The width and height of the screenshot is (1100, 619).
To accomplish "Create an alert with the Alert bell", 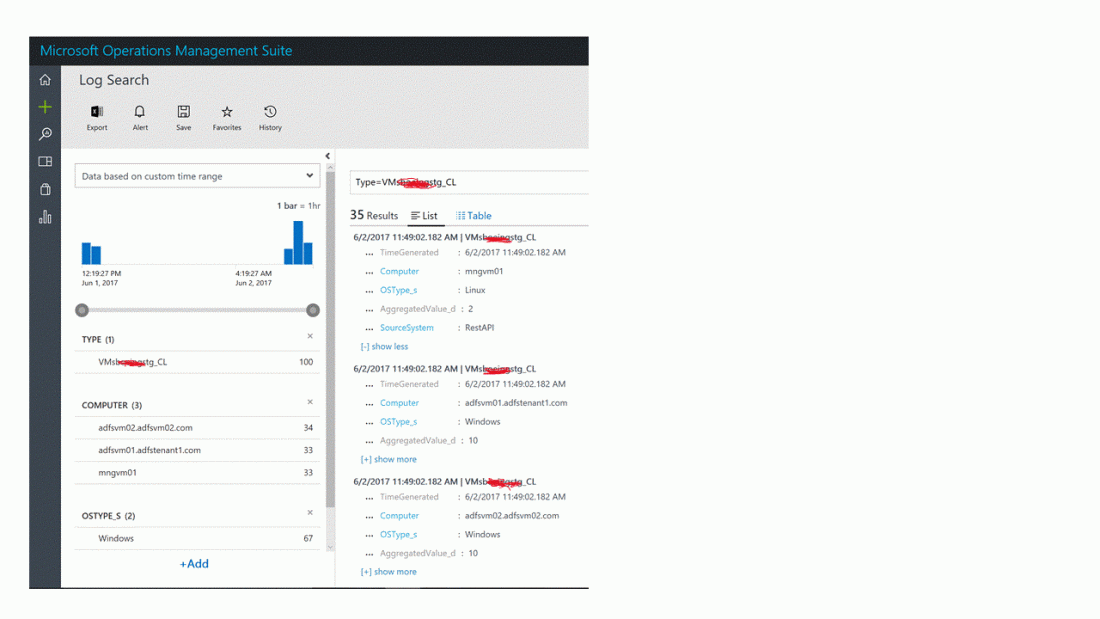I will pyautogui.click(x=140, y=117).
